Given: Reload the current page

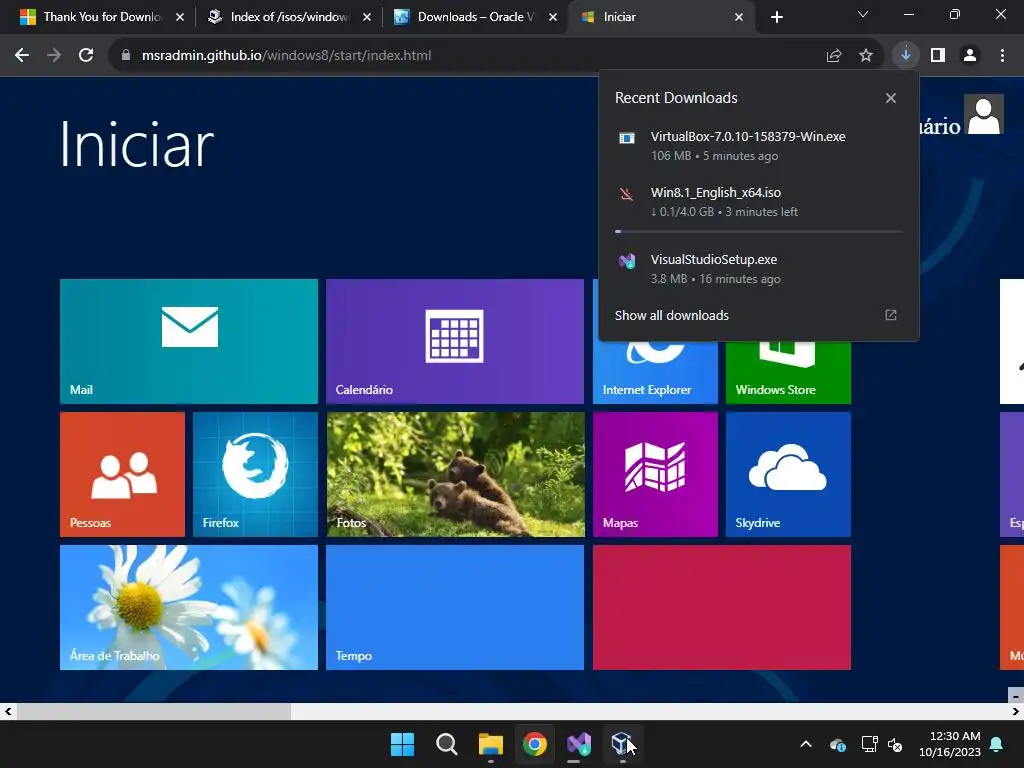Looking at the screenshot, I should click(86, 56).
